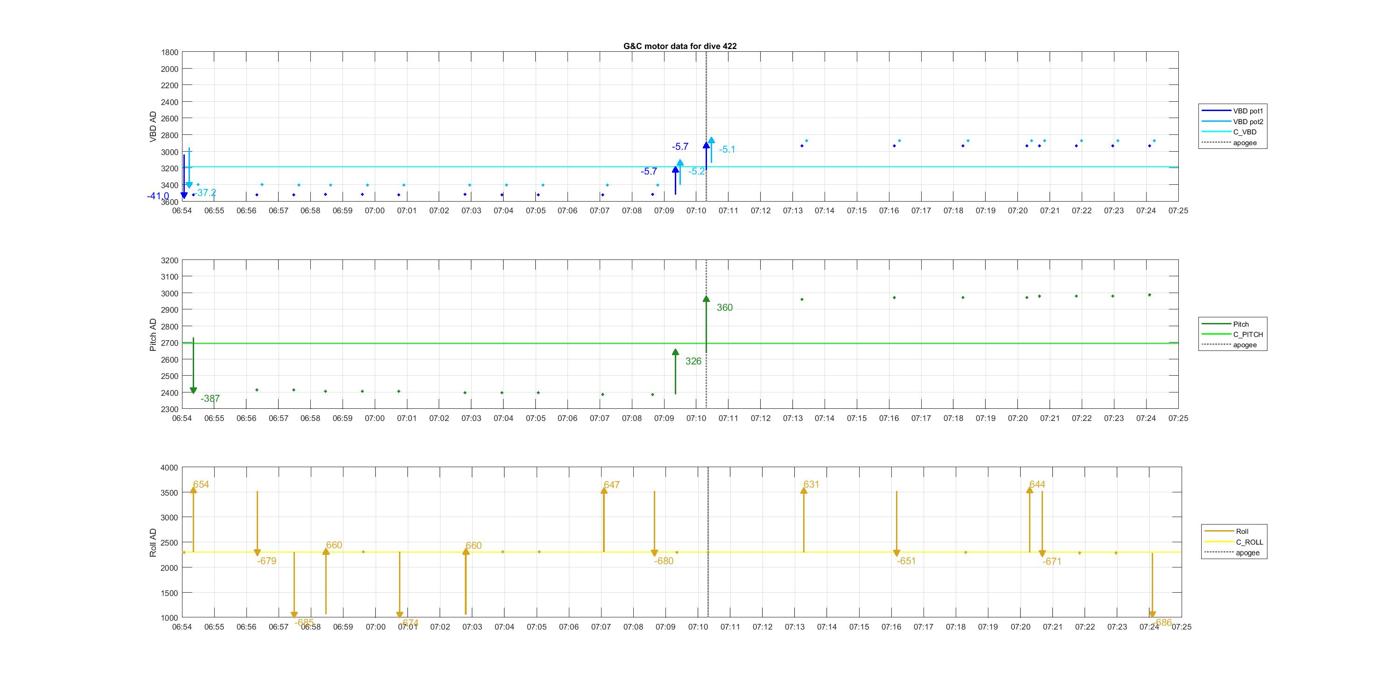Click the '3200' tick on Pitch y-axis
Screen dimensions: 1400x693
click(170, 259)
